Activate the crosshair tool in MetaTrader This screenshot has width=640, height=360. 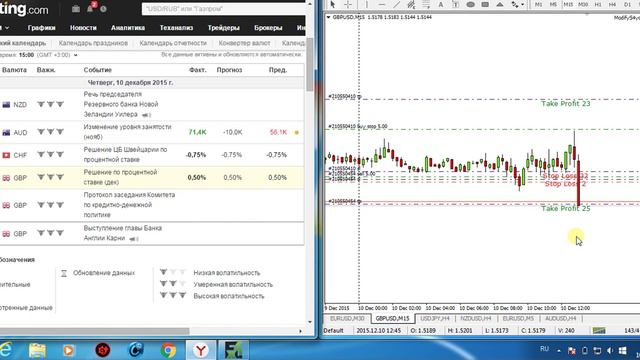point(348,4)
